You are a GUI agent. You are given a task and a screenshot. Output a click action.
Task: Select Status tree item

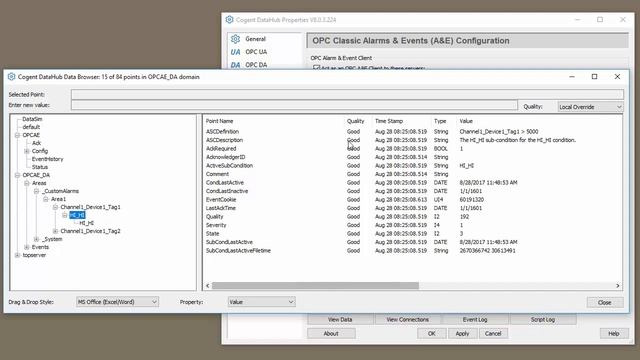coord(40,167)
